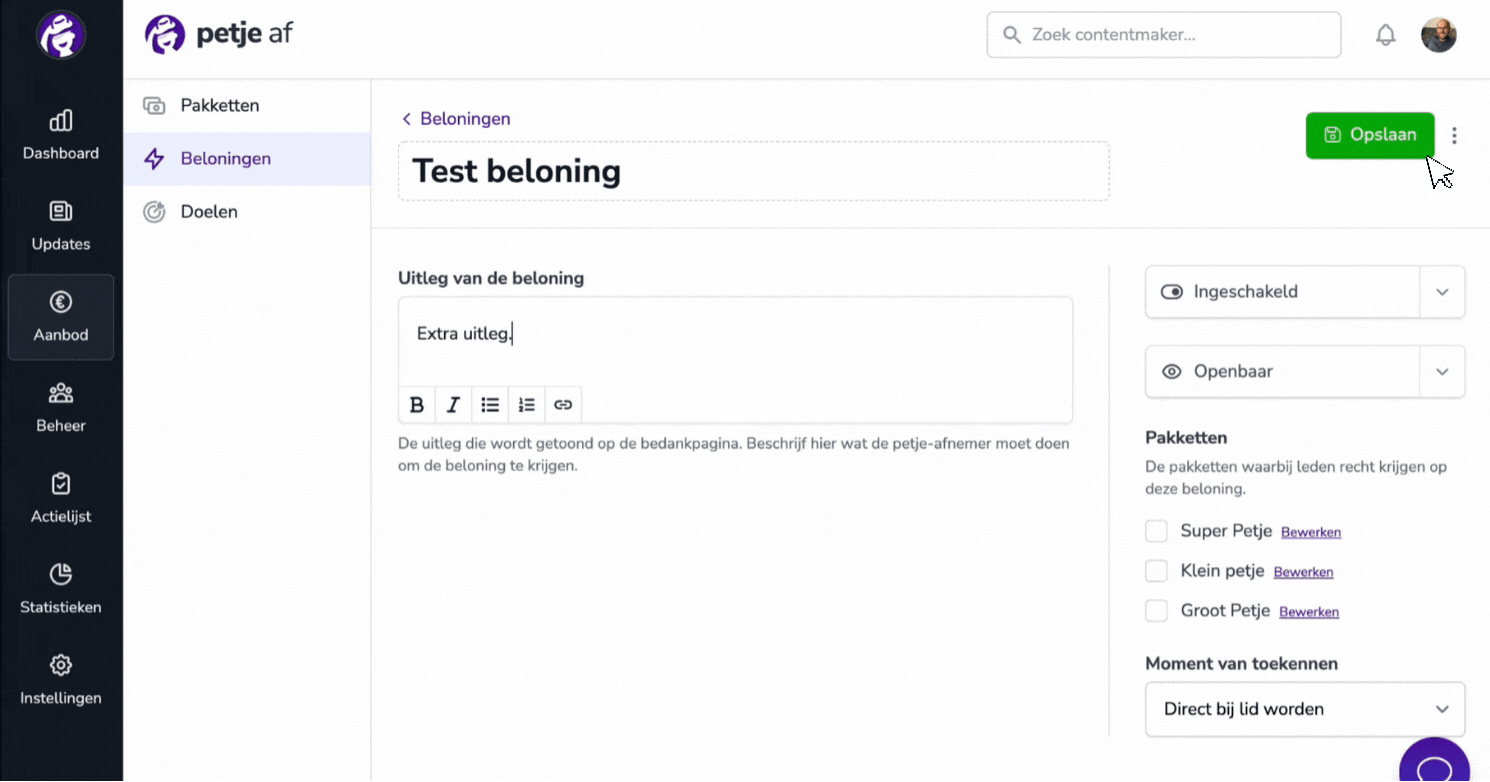Insert a bulleted list
The width and height of the screenshot is (1490, 782).
[490, 405]
